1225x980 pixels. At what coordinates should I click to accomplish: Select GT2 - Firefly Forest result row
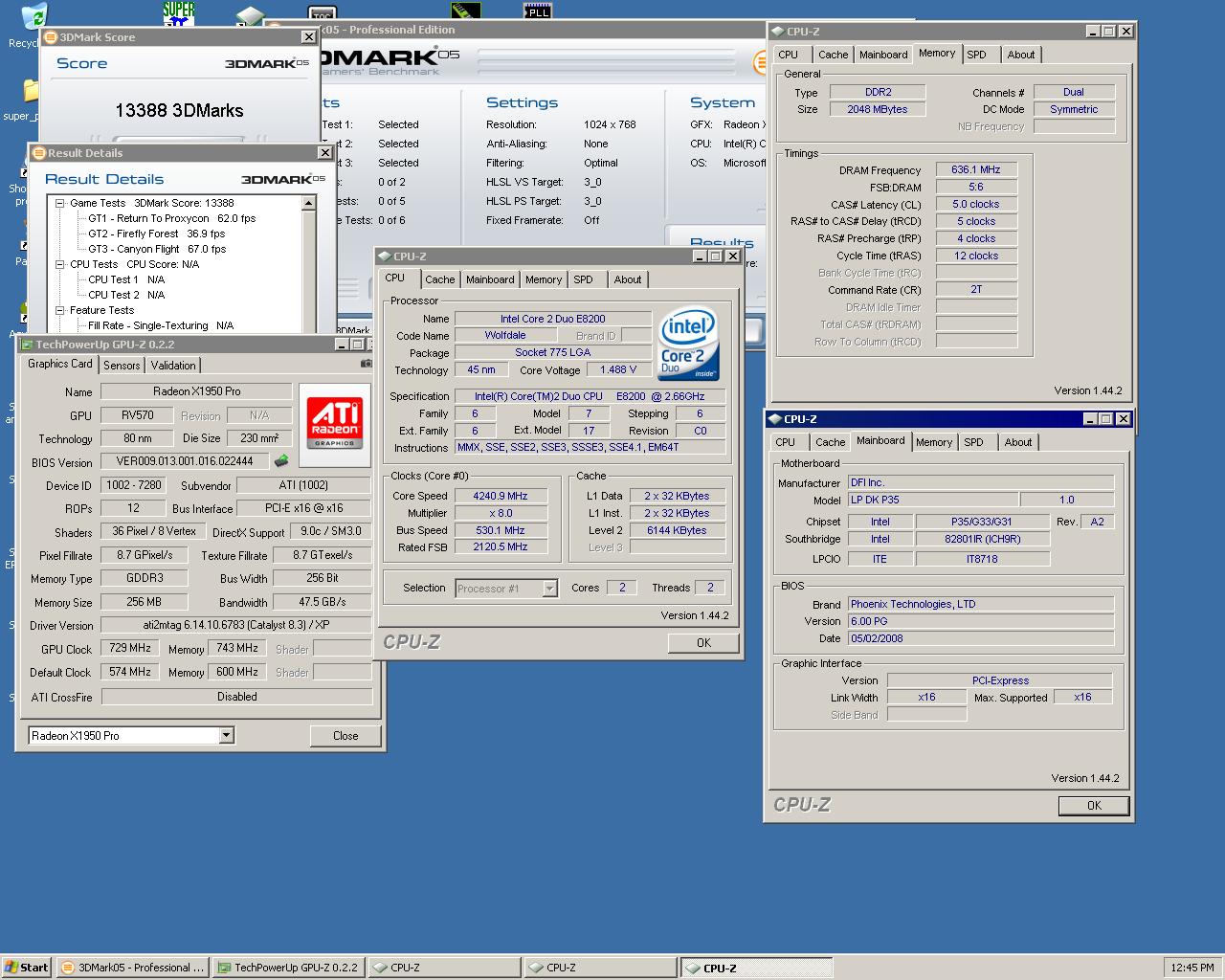(157, 234)
